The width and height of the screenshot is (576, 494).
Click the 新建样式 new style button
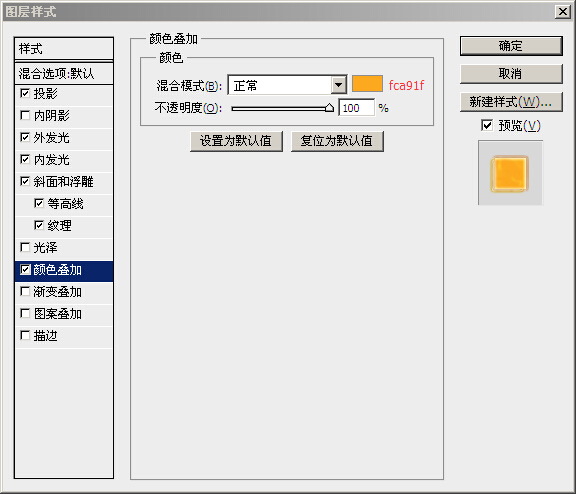point(511,102)
